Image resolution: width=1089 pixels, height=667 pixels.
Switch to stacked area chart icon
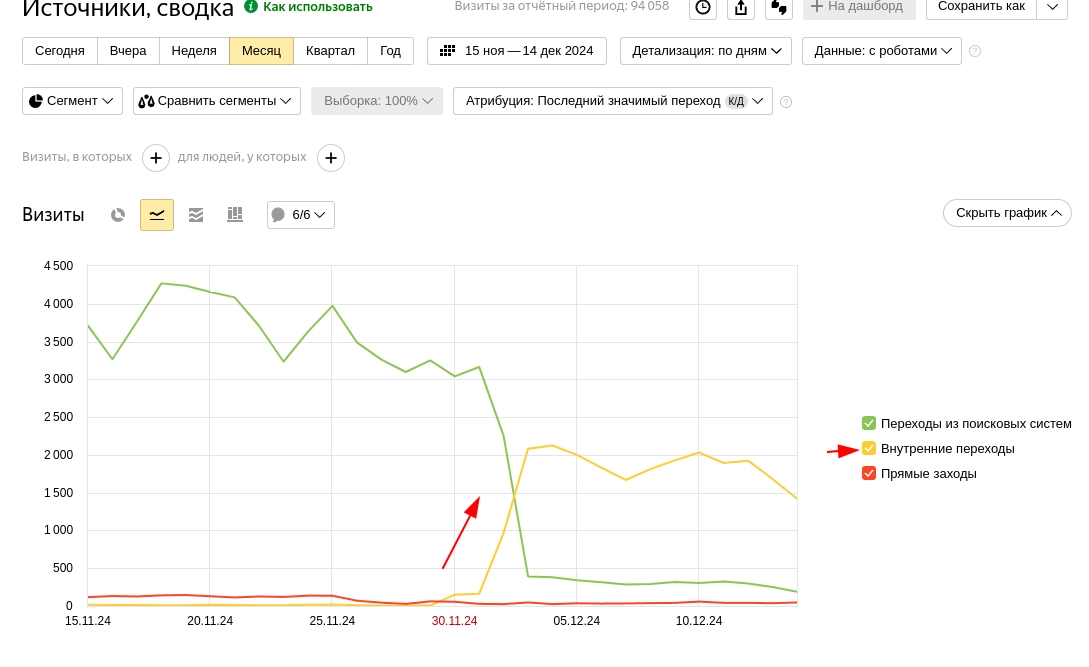pyautogui.click(x=196, y=215)
